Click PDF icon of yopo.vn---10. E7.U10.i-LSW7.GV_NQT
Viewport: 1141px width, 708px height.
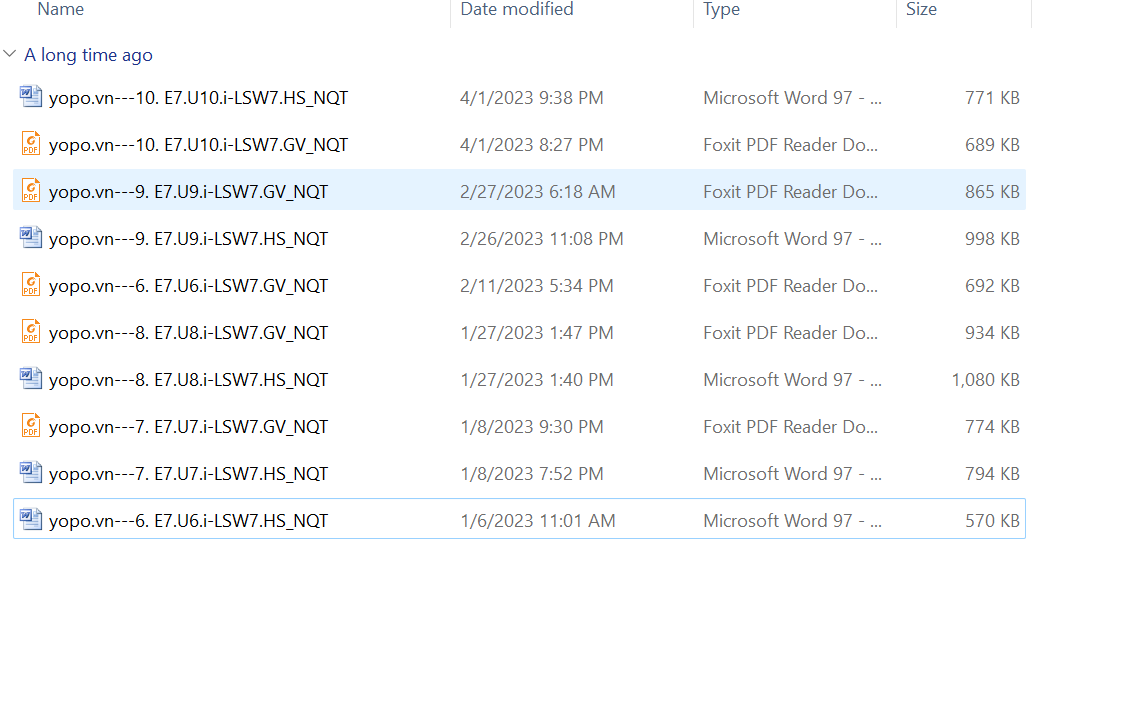pyautogui.click(x=31, y=144)
